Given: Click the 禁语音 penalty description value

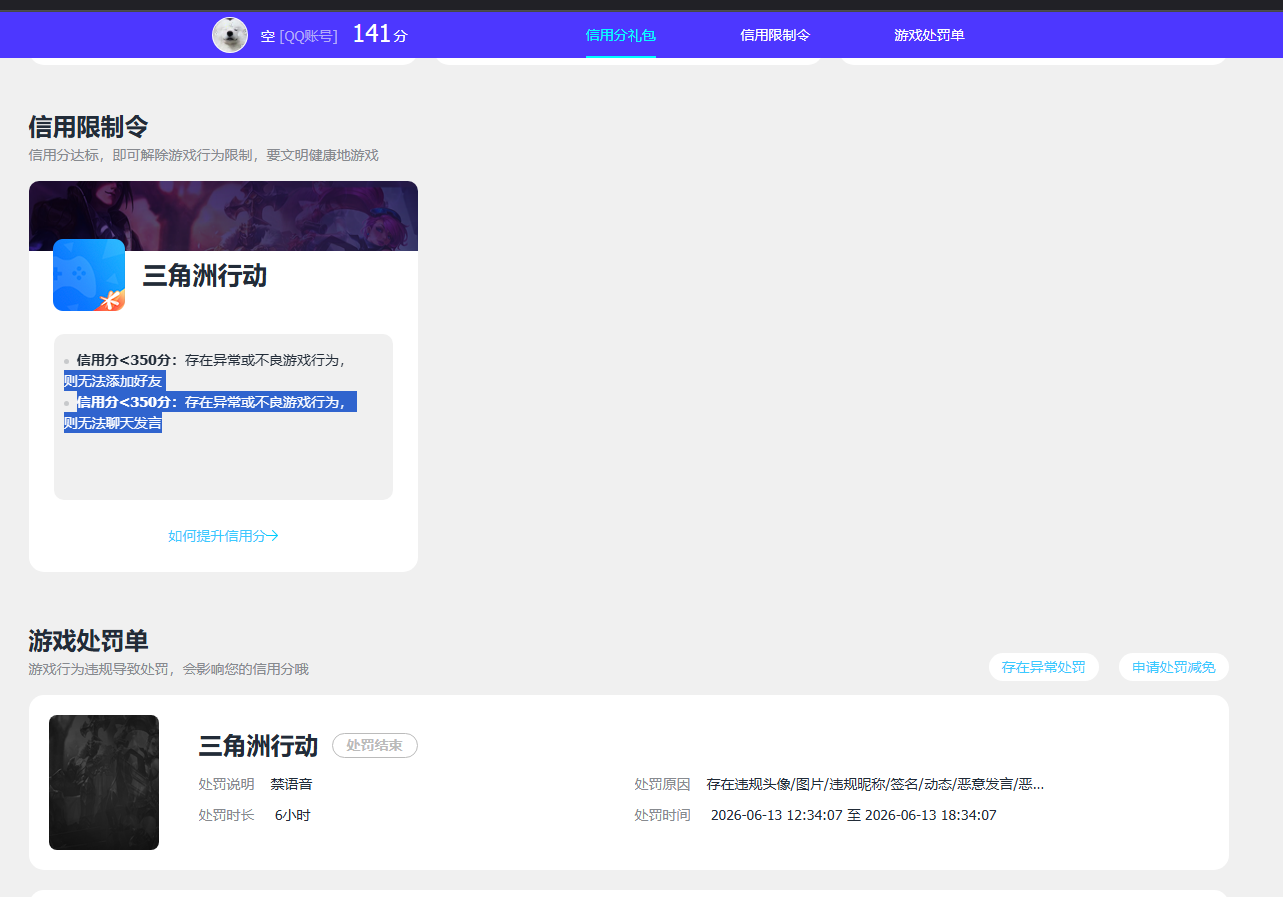Looking at the screenshot, I should pos(291,784).
